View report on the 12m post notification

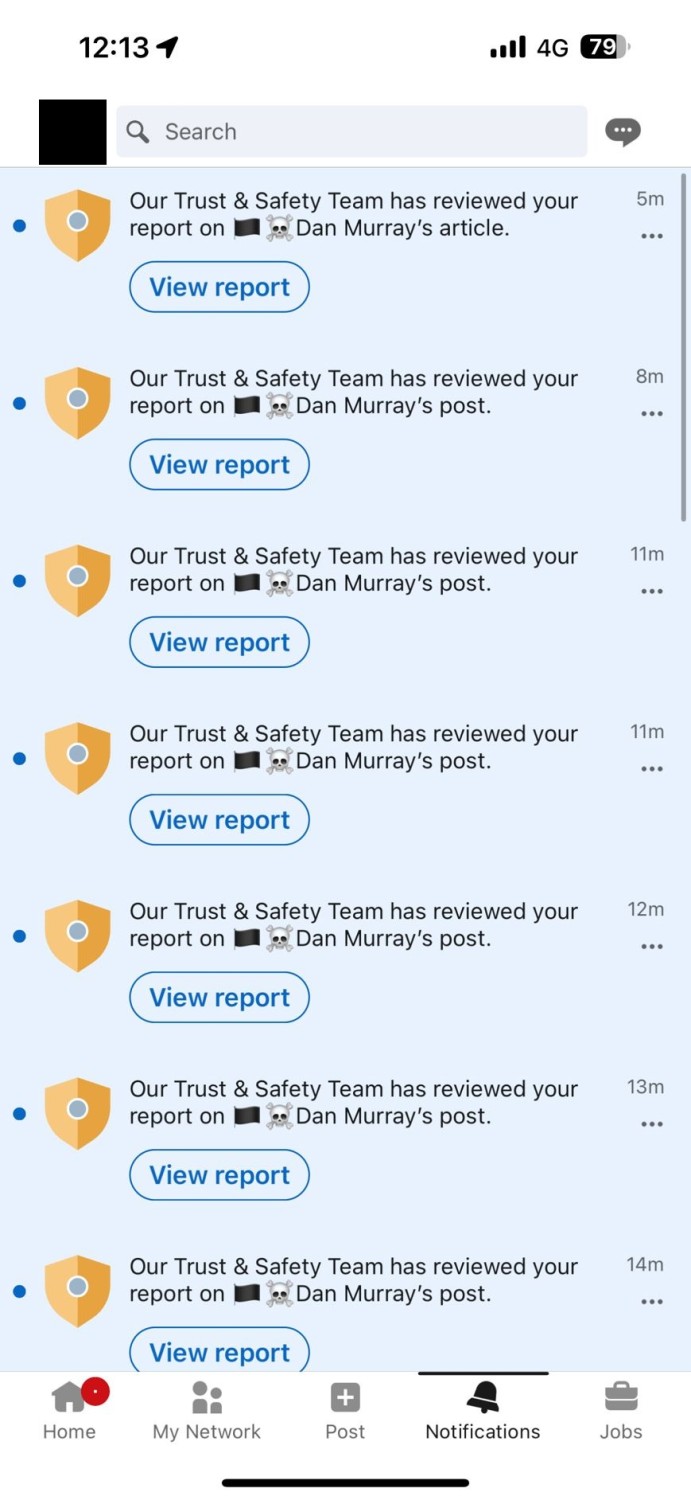(219, 997)
